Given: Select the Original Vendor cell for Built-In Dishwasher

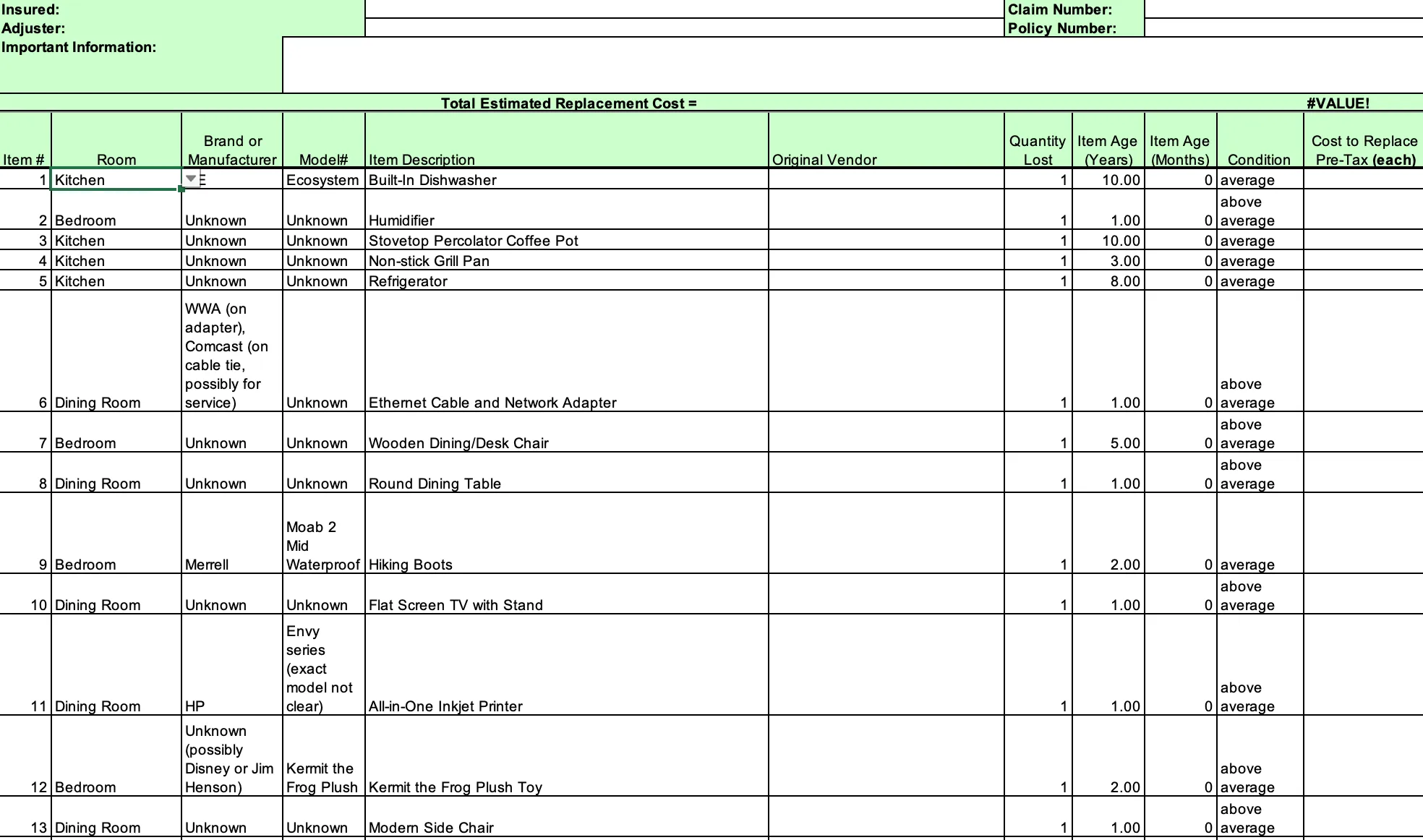Looking at the screenshot, I should 886,179.
